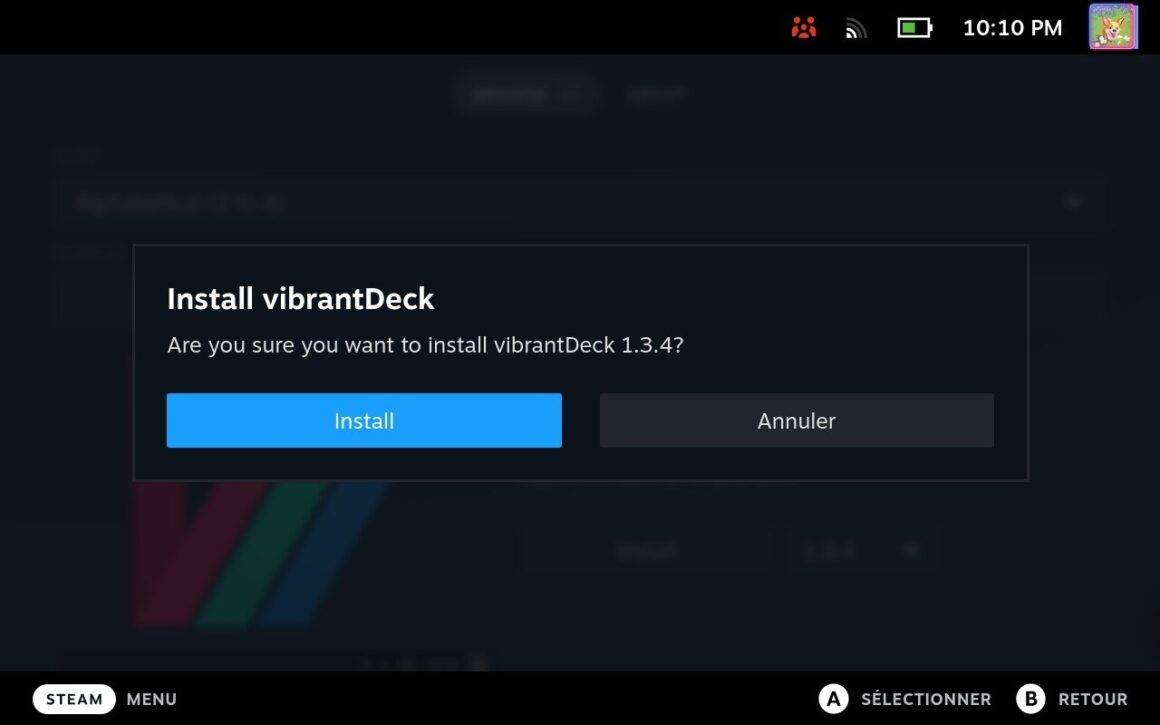
Task: Tap the STEAM pill button
Action: [74, 699]
